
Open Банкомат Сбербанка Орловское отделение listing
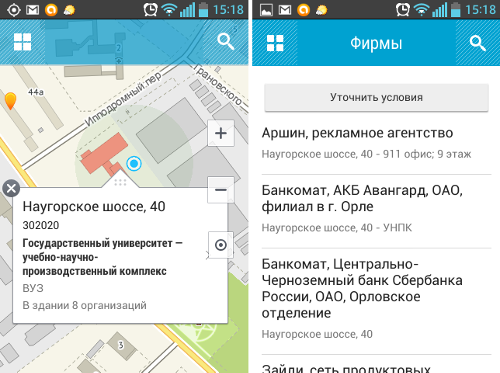(x=376, y=298)
